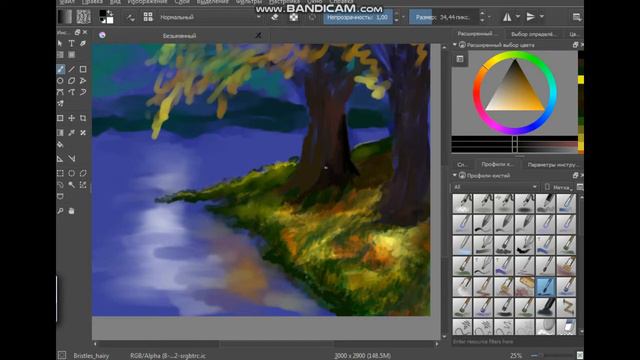Collapse the brush presets docker
Image resolution: width=640 pixels, height=360 pixels.
[455, 175]
